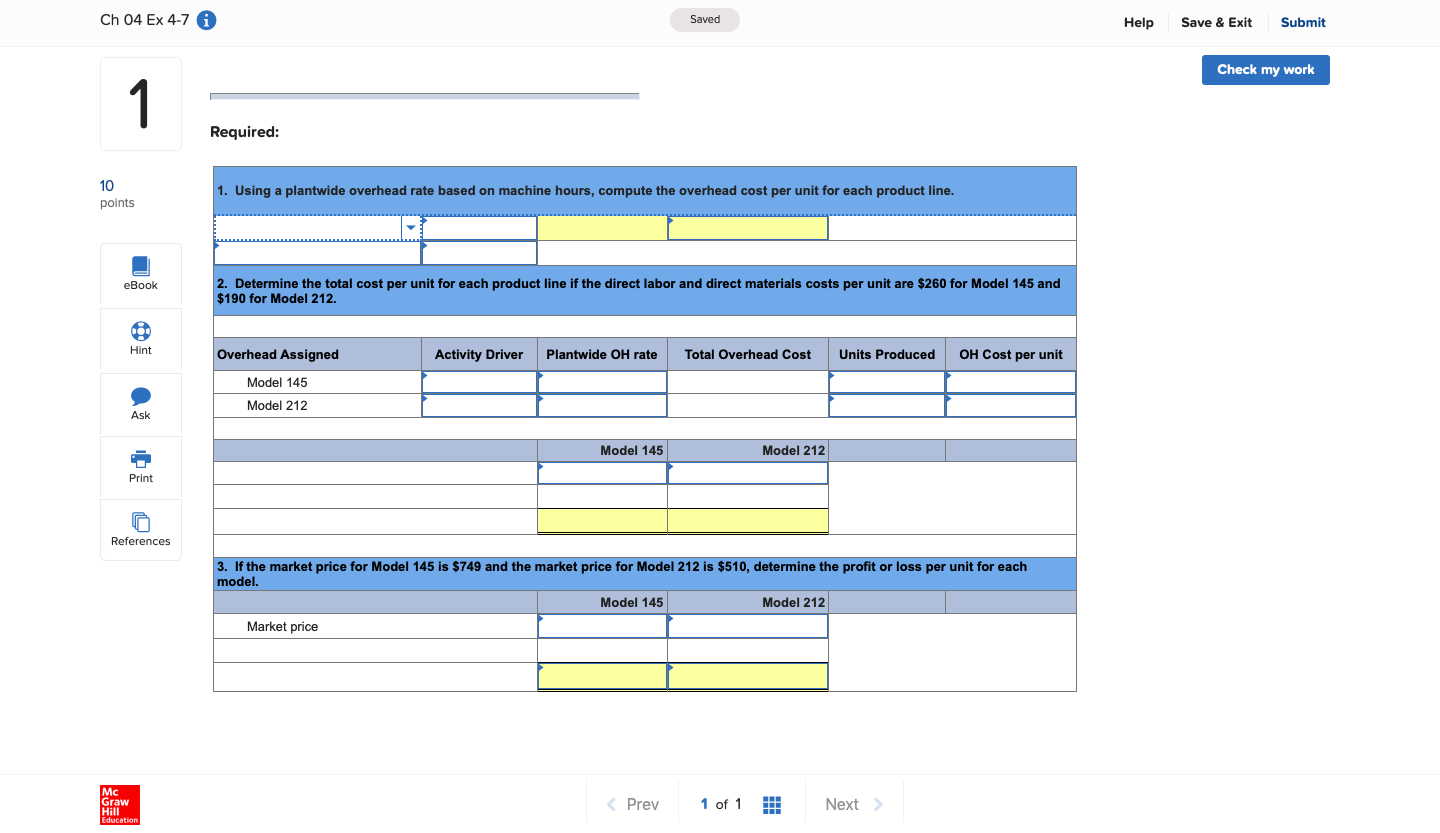Click the McGraw Hill Education logo

click(119, 805)
